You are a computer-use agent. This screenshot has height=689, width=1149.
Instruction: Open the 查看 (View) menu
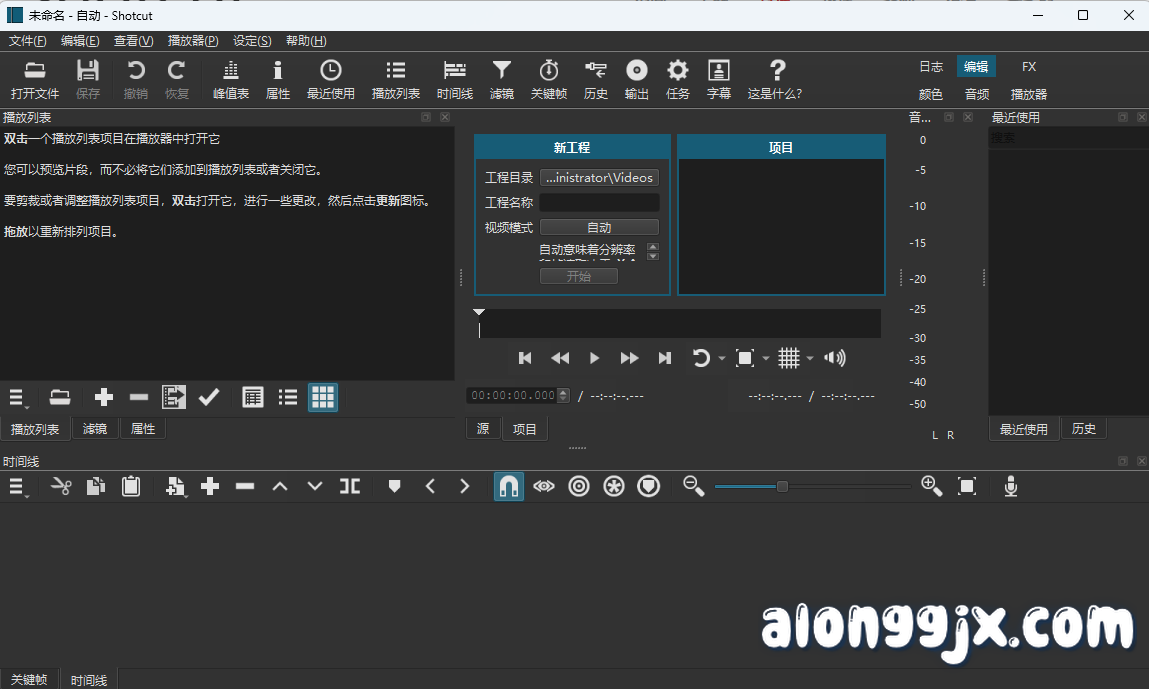tap(132, 41)
